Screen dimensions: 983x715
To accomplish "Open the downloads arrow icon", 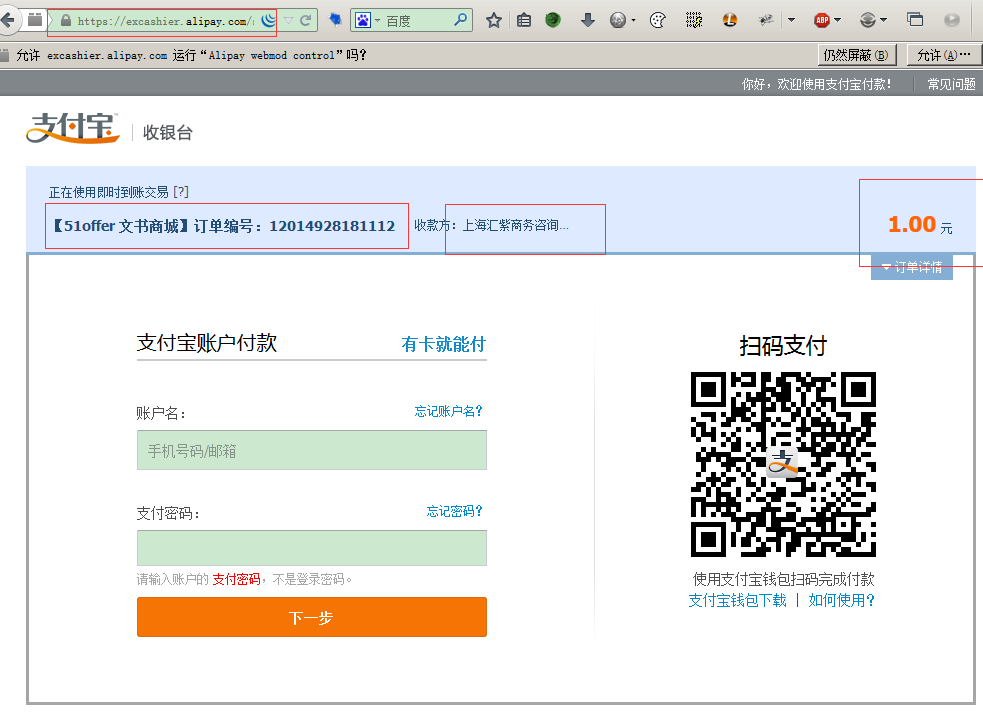I will [x=587, y=21].
